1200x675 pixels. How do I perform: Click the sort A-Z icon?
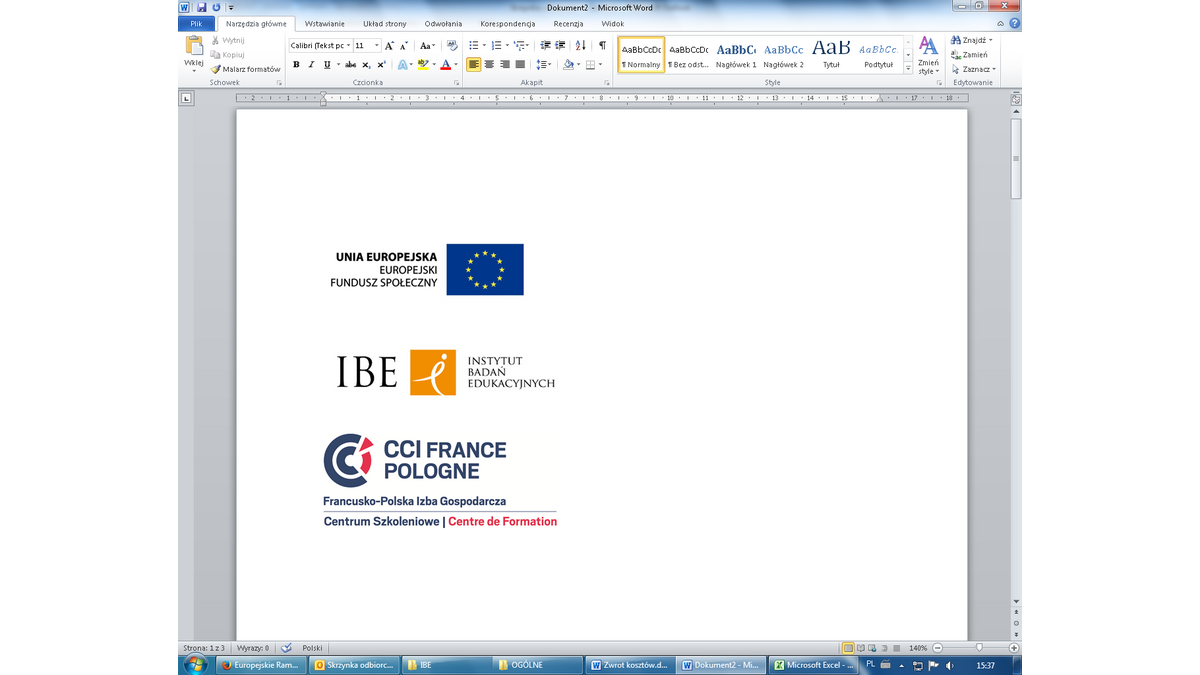pos(581,46)
